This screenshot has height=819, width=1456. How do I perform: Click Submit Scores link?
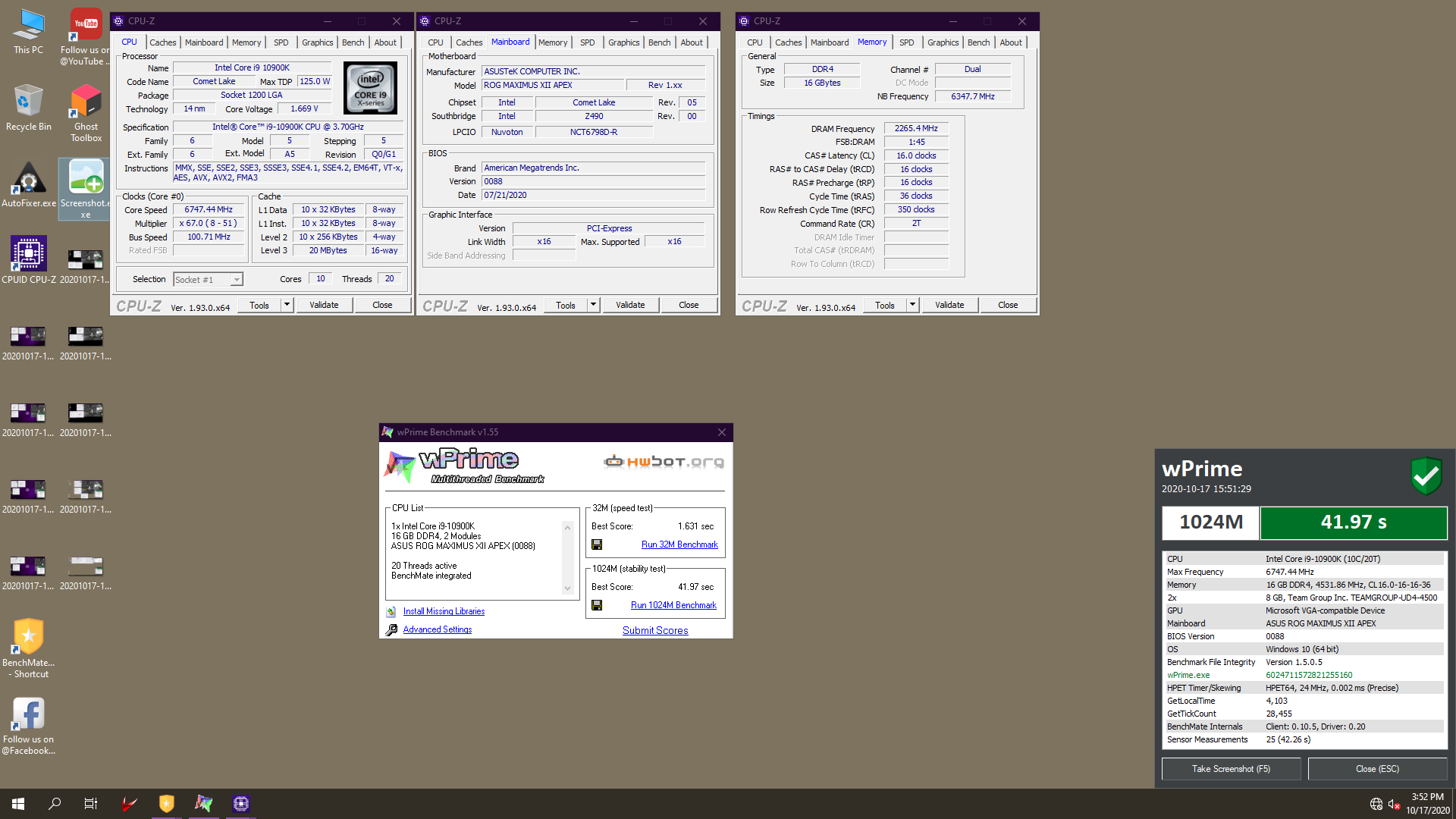coord(655,630)
